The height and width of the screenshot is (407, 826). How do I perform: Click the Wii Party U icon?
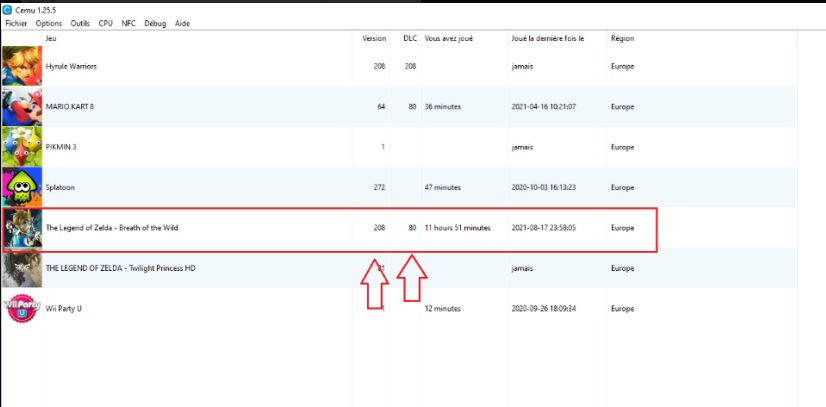21,308
